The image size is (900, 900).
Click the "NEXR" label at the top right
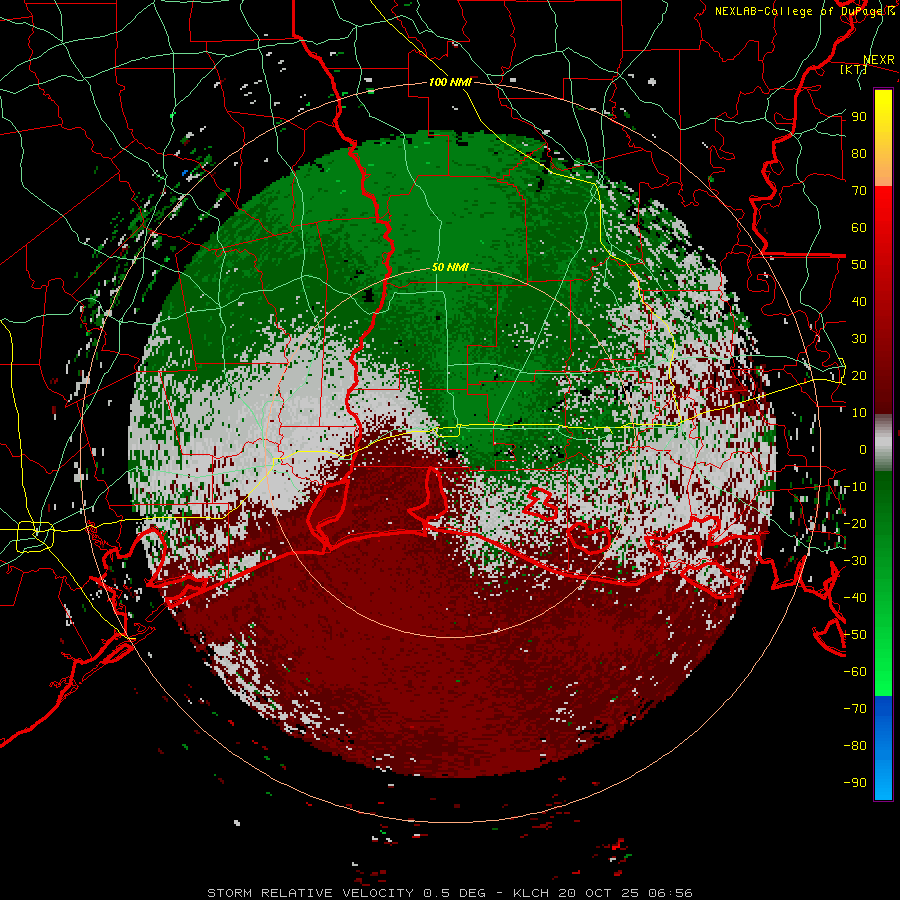pos(879,60)
